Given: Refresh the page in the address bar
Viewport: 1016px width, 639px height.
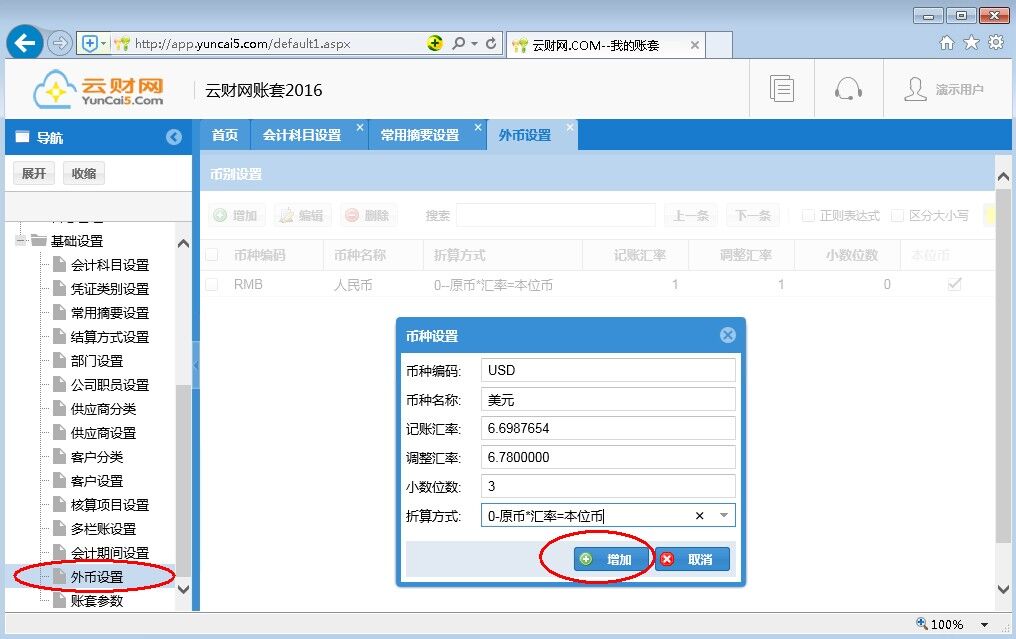Looking at the screenshot, I should click(x=491, y=44).
